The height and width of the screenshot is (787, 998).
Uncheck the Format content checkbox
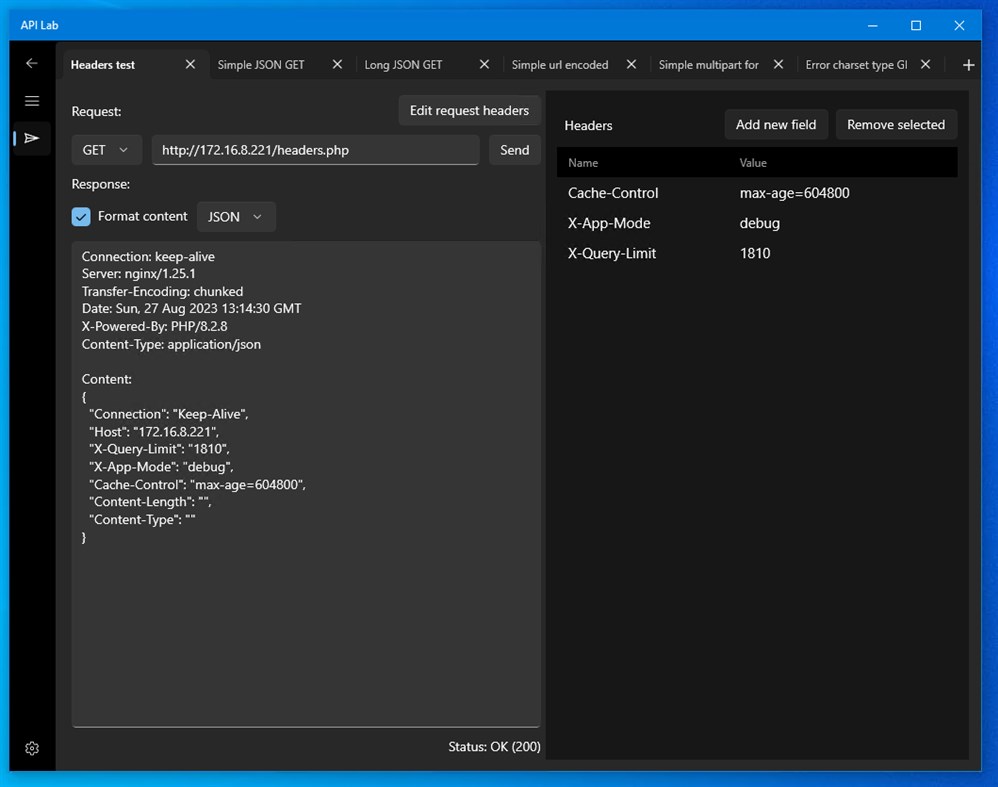[80, 216]
